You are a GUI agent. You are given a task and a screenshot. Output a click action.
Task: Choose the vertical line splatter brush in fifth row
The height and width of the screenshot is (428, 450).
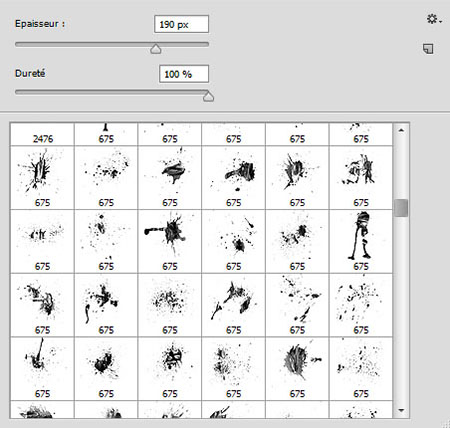tap(42, 368)
